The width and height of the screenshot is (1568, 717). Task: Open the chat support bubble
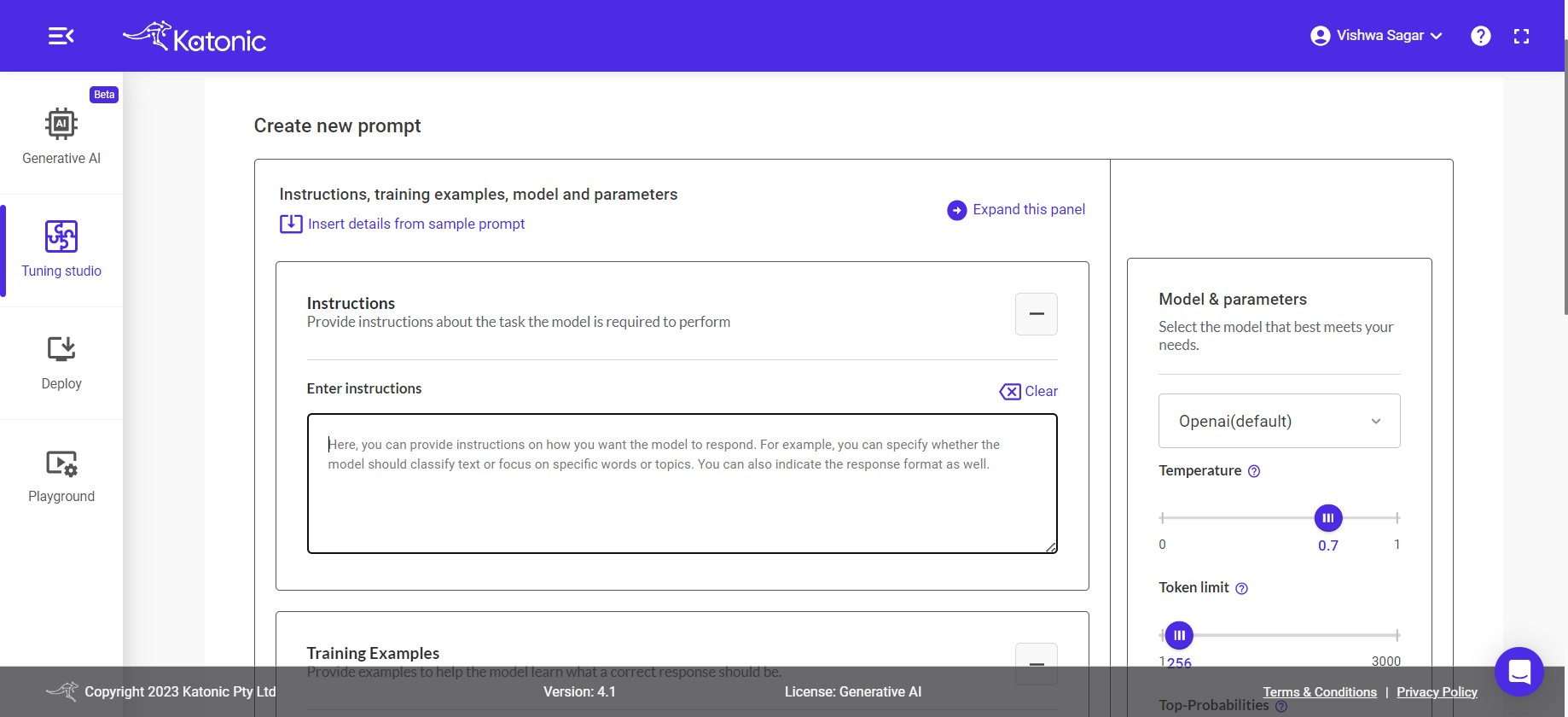[1519, 672]
